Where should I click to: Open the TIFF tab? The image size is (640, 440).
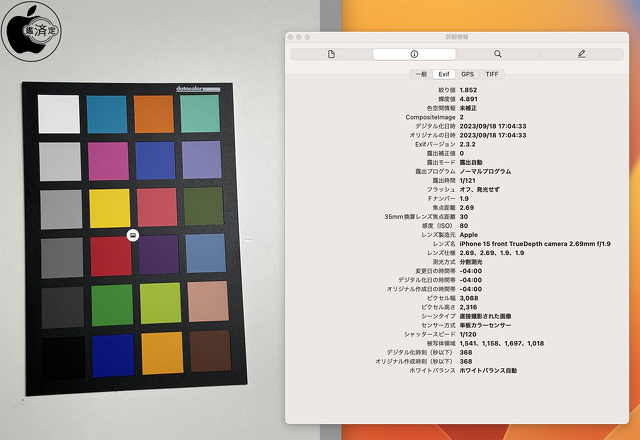pos(492,74)
